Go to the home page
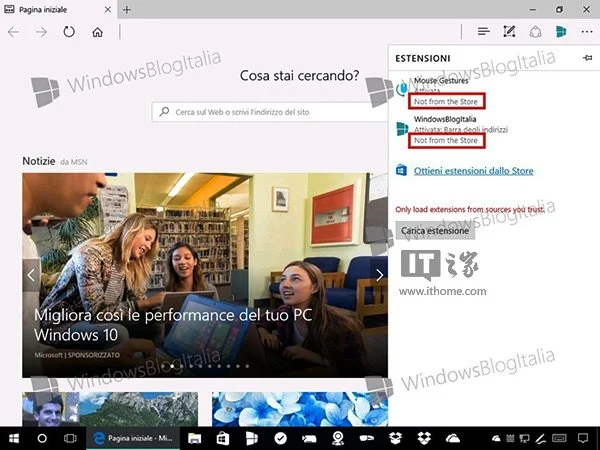 pos(98,32)
